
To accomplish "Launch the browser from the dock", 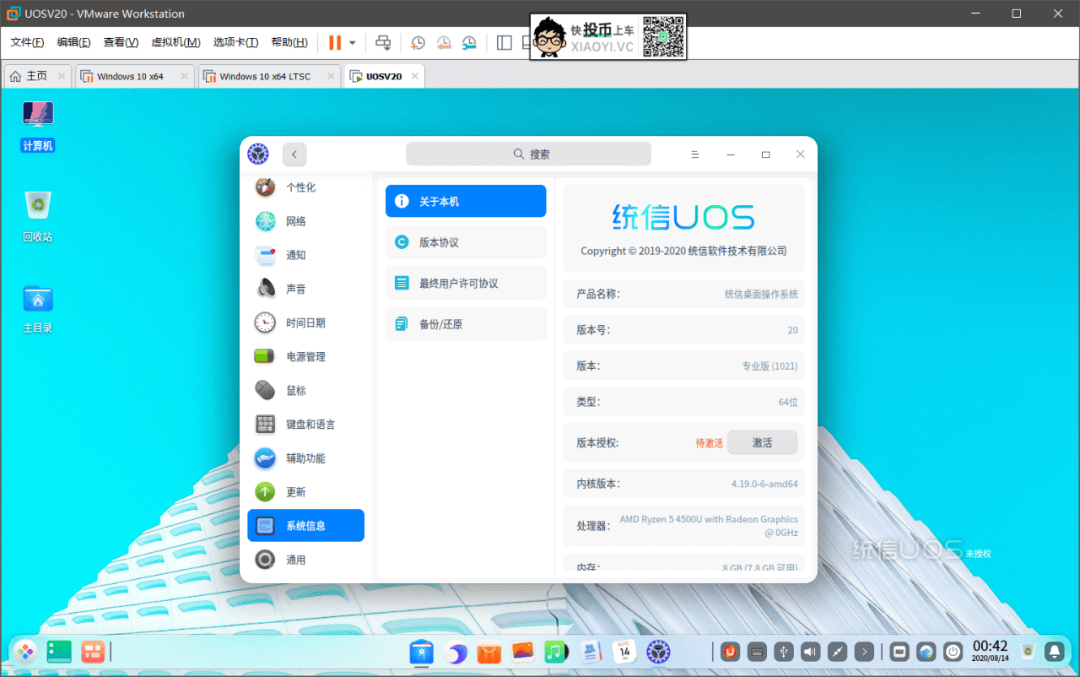I will 455,652.
